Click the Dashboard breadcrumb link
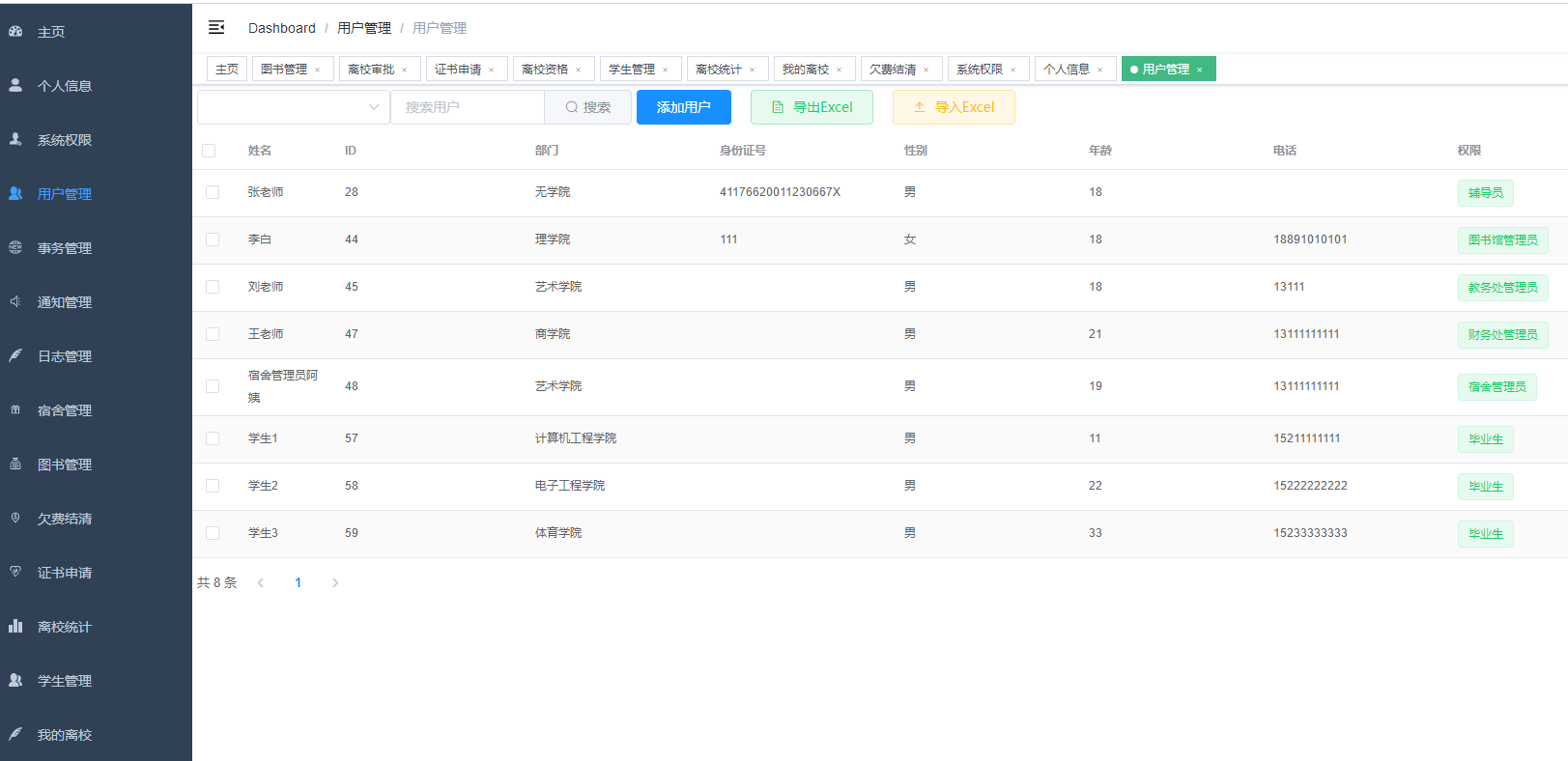 [282, 28]
